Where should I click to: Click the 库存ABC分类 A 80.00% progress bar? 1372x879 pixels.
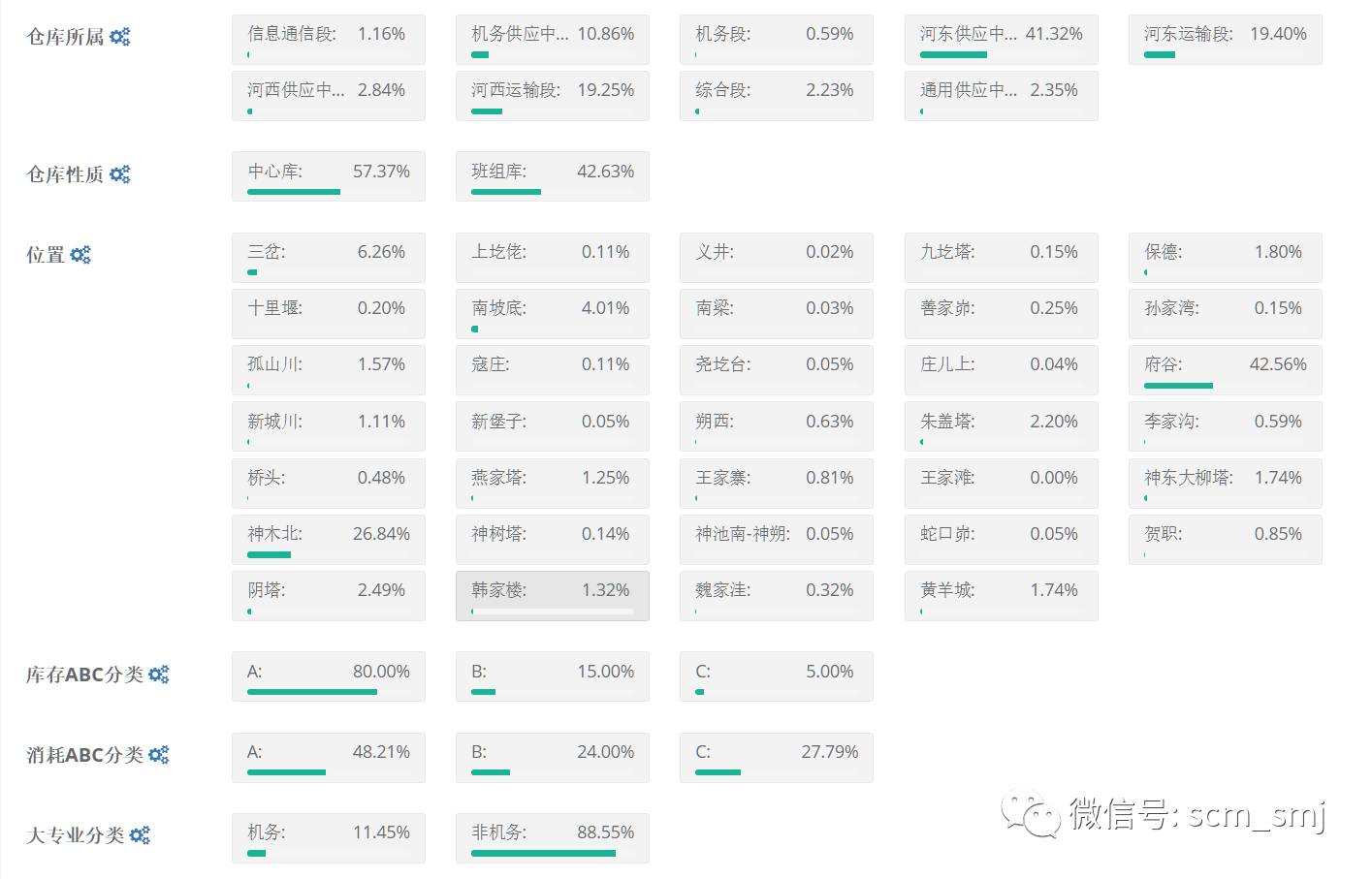click(x=312, y=692)
